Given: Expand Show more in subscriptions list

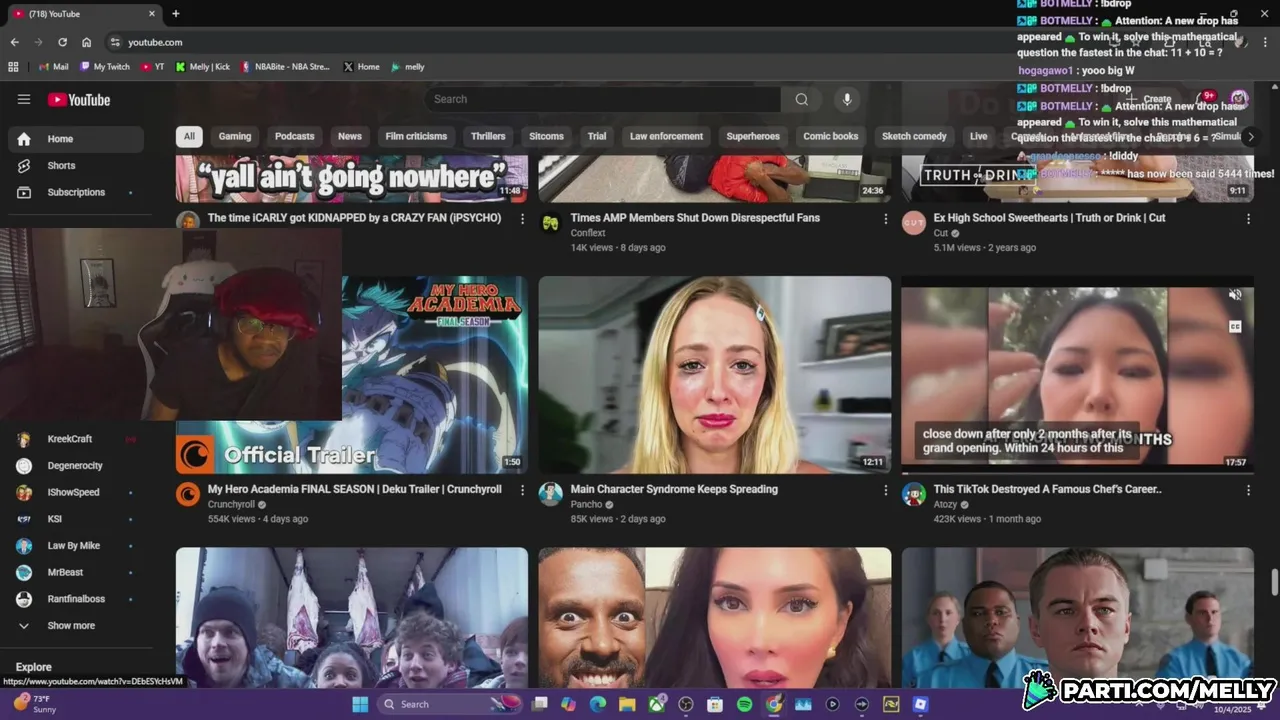Looking at the screenshot, I should point(76,625).
